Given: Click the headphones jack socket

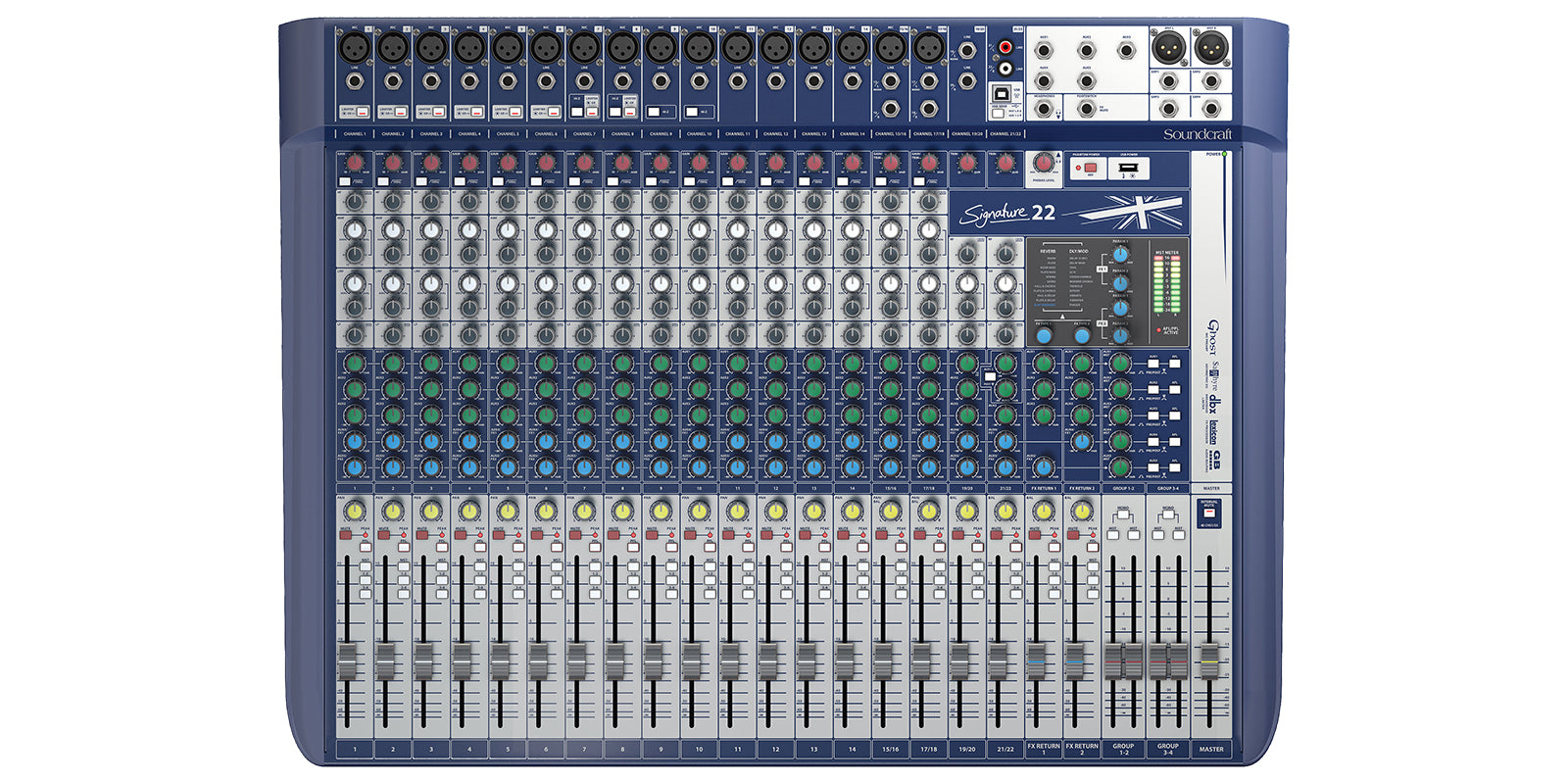Looking at the screenshot, I should (x=1044, y=110).
